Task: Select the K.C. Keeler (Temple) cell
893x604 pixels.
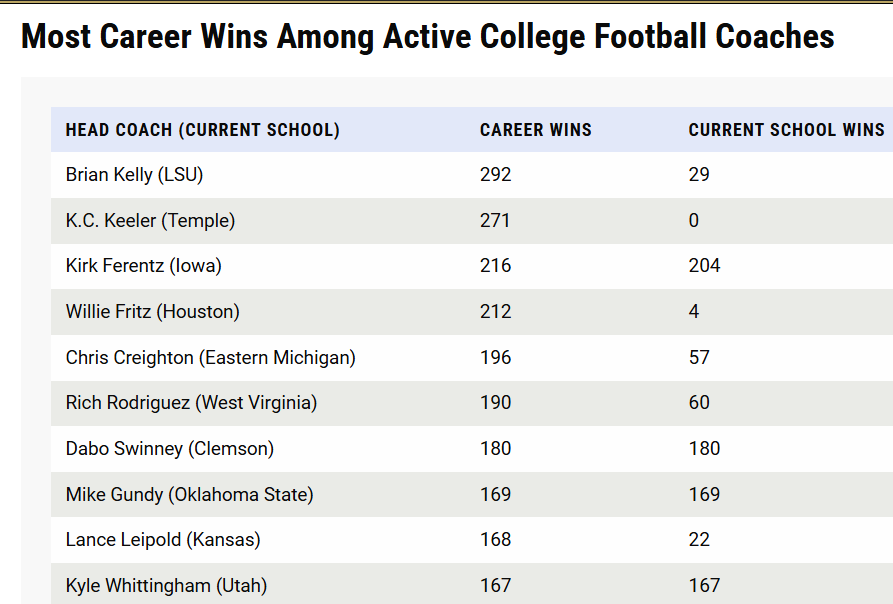Action: (x=150, y=221)
